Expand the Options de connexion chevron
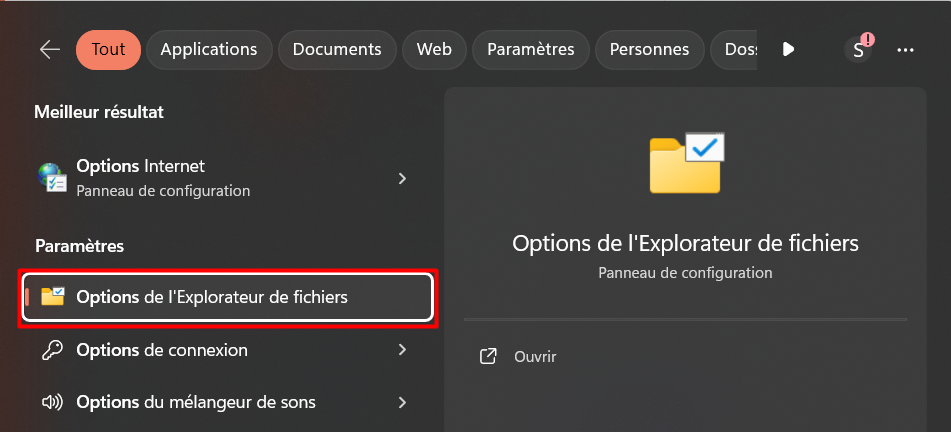 click(x=402, y=350)
